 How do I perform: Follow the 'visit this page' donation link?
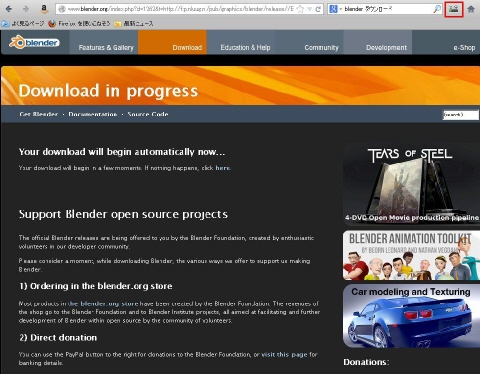point(284,354)
